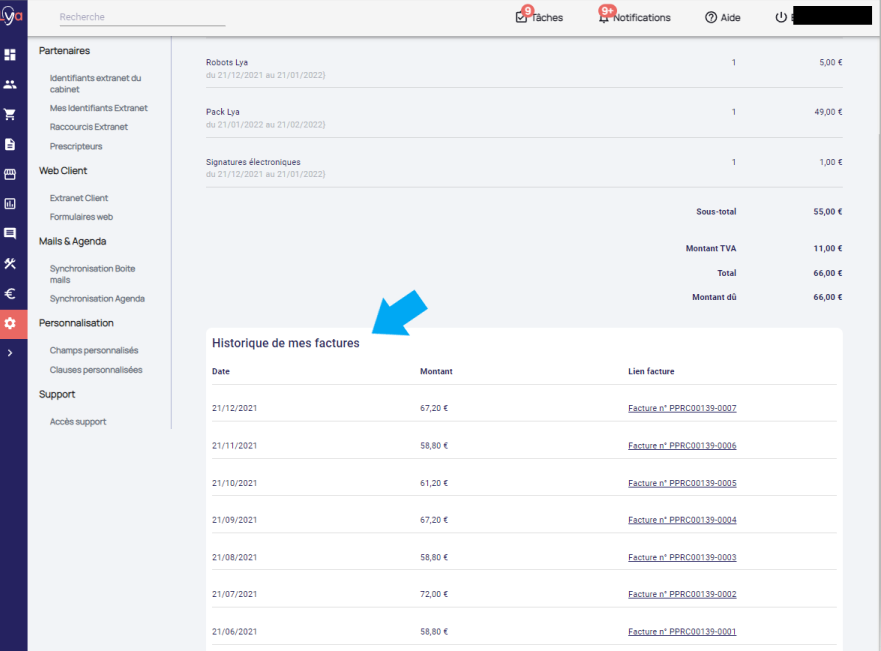Open the messages chat icon in sidebar
Screen dimensions: 881x651
click(10, 233)
